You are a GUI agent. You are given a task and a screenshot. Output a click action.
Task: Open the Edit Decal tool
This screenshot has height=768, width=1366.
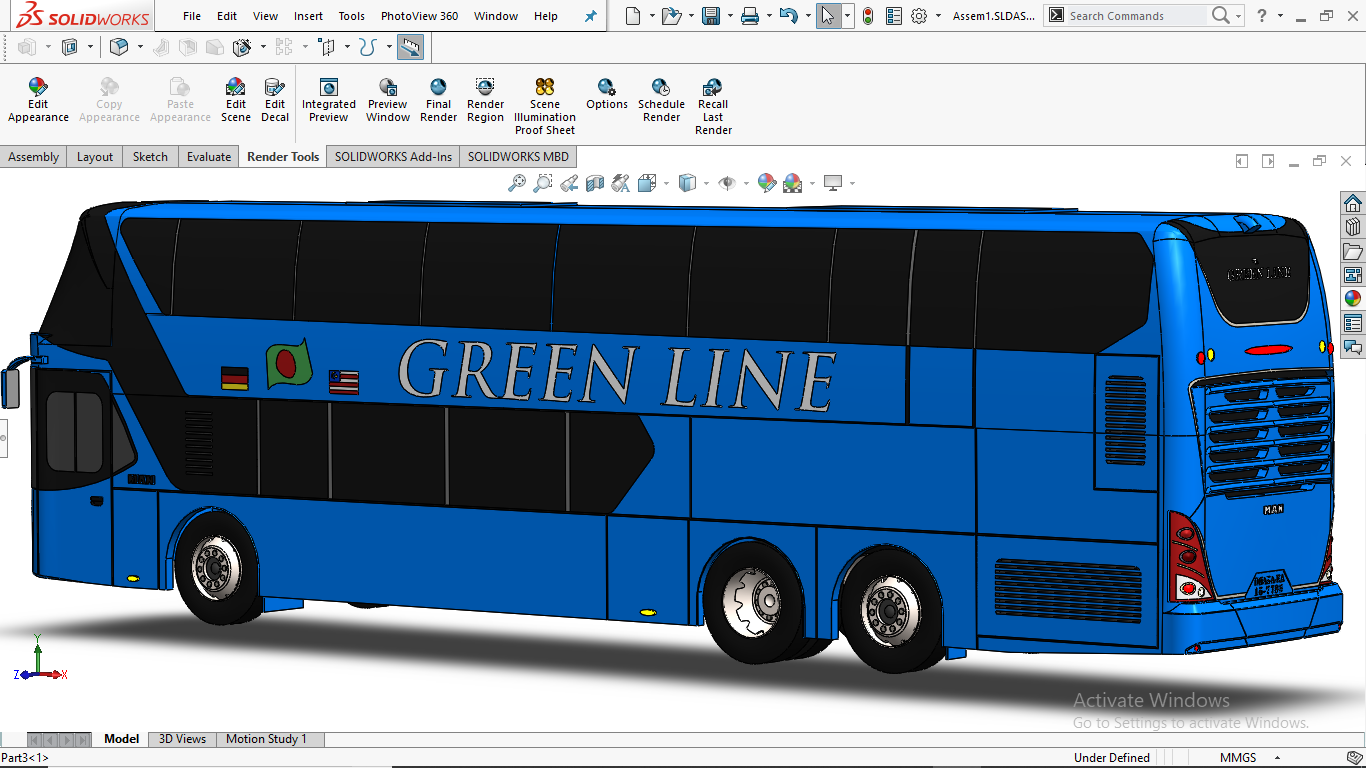(275, 100)
